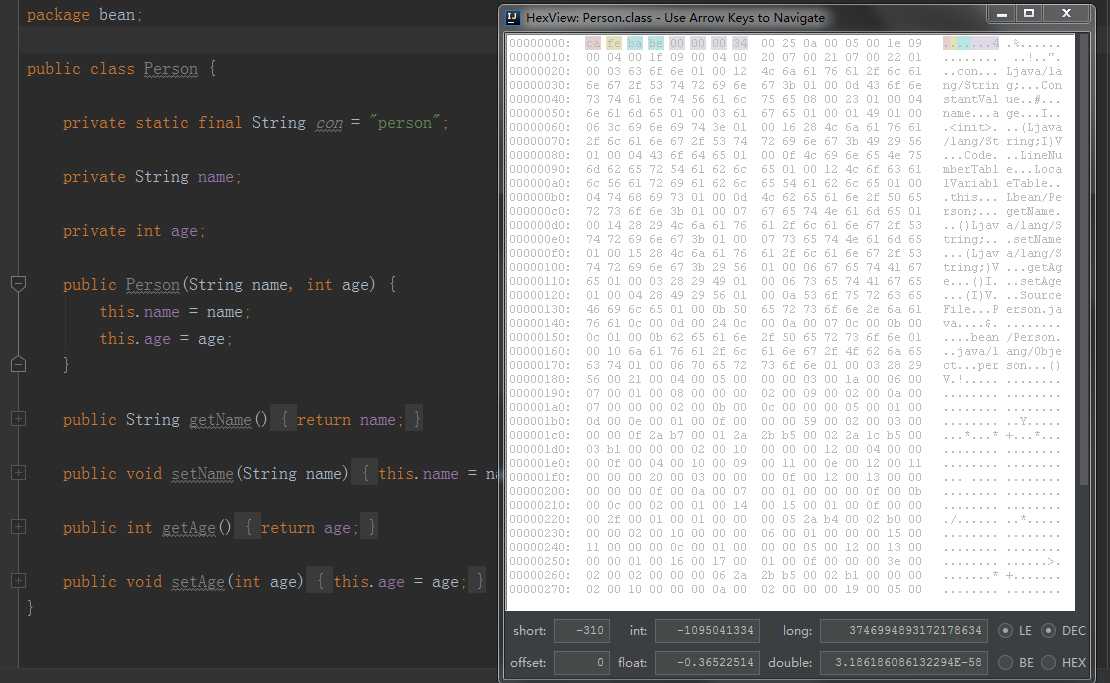1110x683 pixels.
Task: Click 'package bean;' line in editor
Action: pyautogui.click(x=84, y=15)
